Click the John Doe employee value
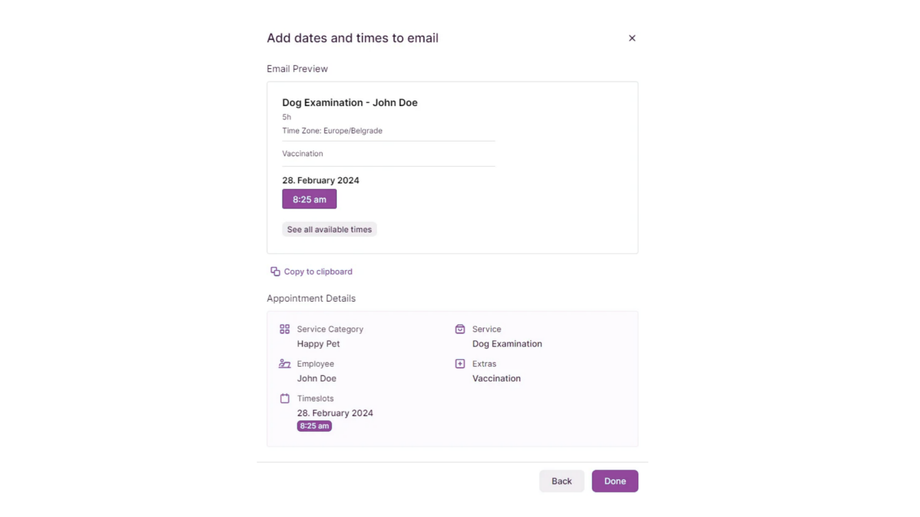Viewport: 920px width, 517px height. click(316, 379)
